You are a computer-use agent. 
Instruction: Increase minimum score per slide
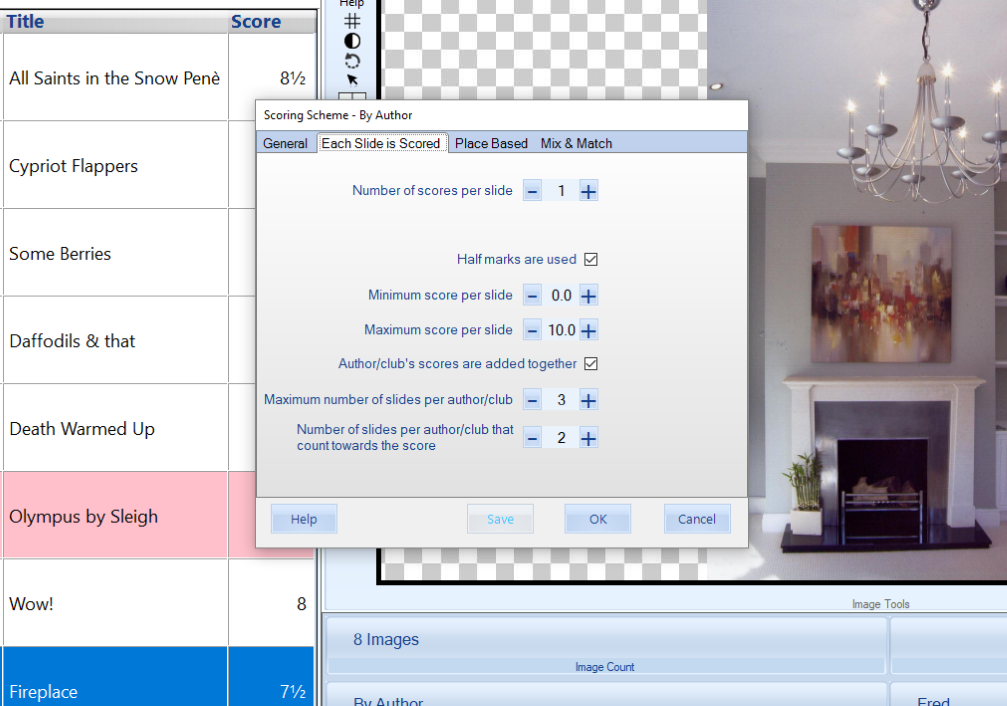[x=588, y=296]
